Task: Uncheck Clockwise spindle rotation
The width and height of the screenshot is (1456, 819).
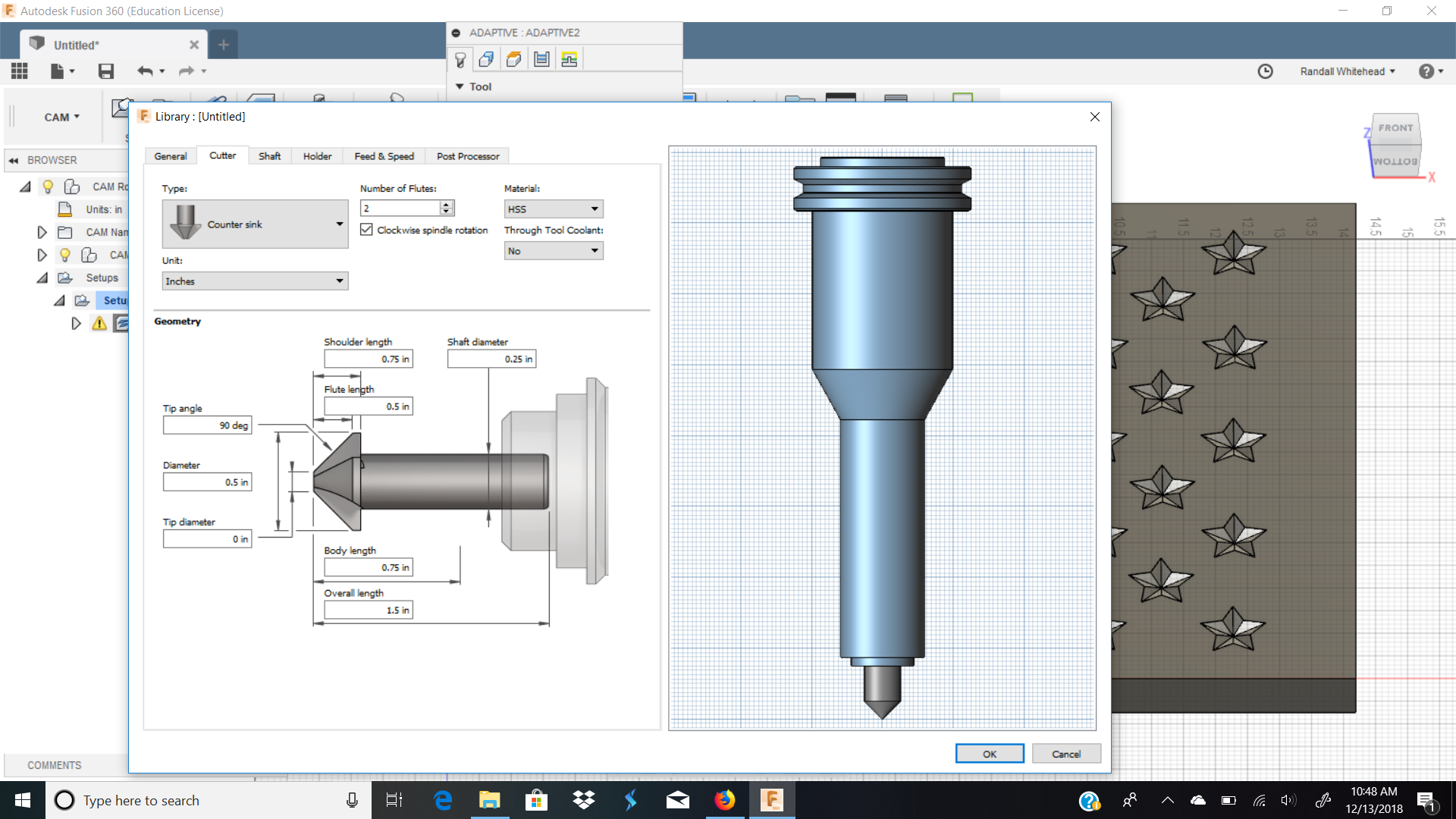Action: [367, 229]
